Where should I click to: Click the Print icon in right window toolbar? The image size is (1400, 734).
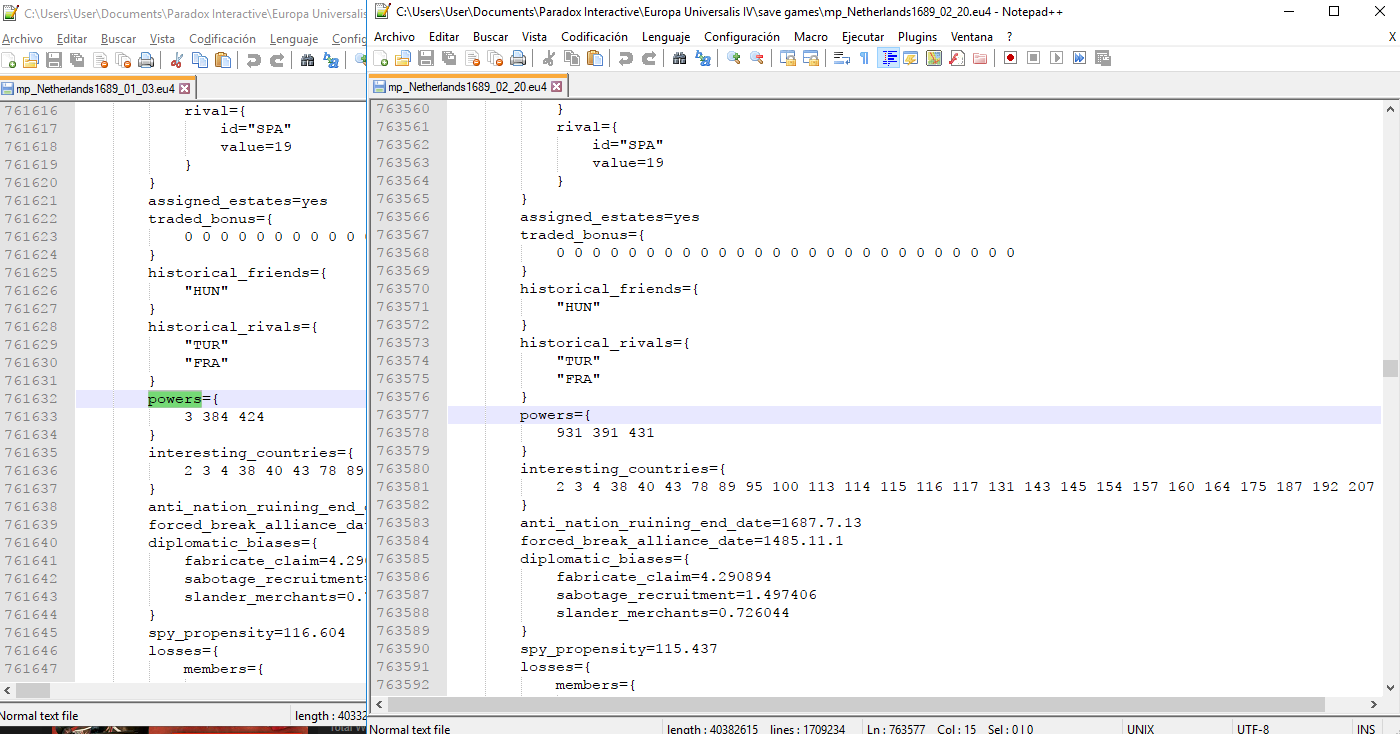pyautogui.click(x=518, y=58)
